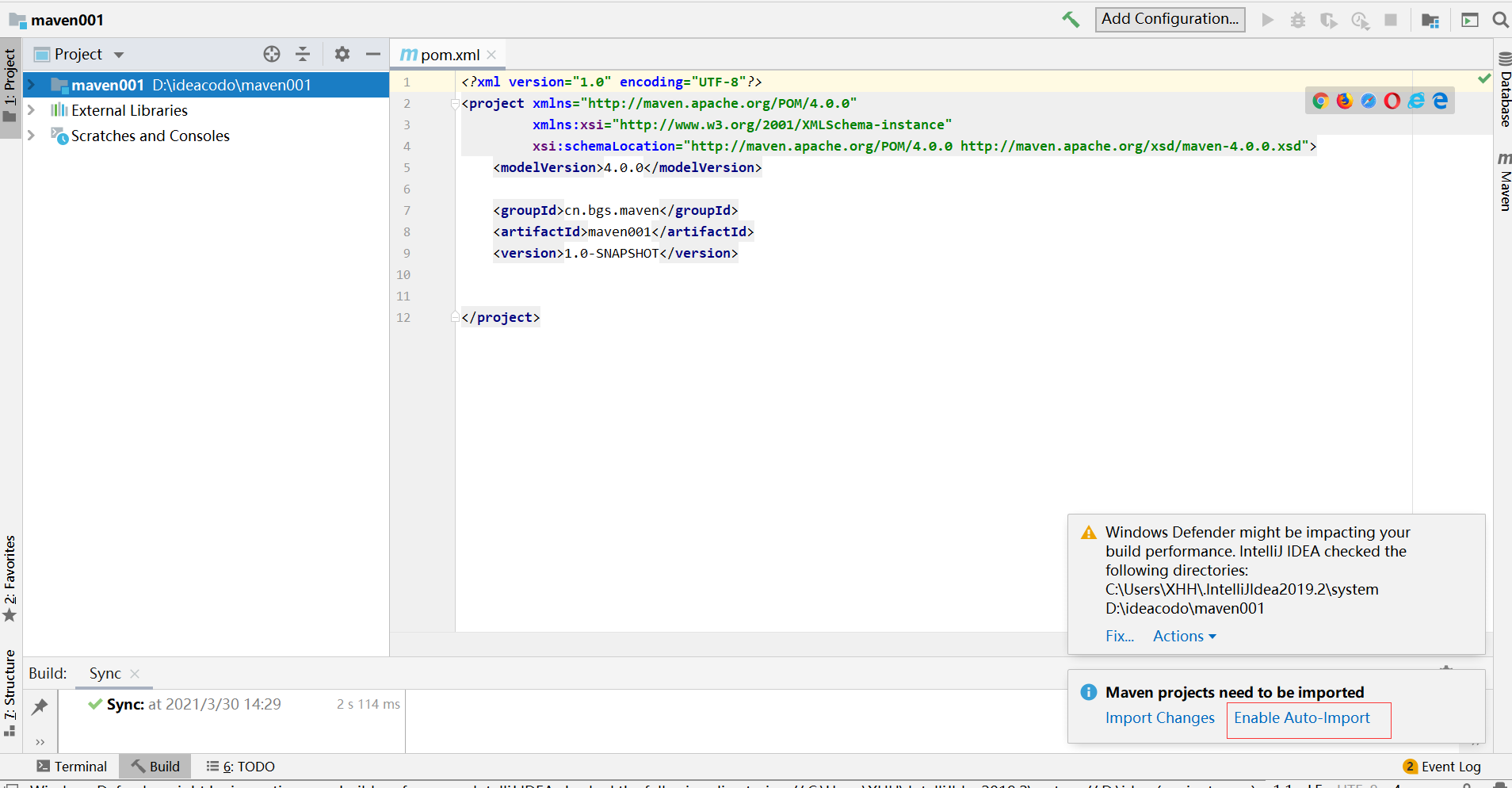Image resolution: width=1512 pixels, height=788 pixels.
Task: Click the inspection green checkmark indicator
Action: pos(1484,78)
